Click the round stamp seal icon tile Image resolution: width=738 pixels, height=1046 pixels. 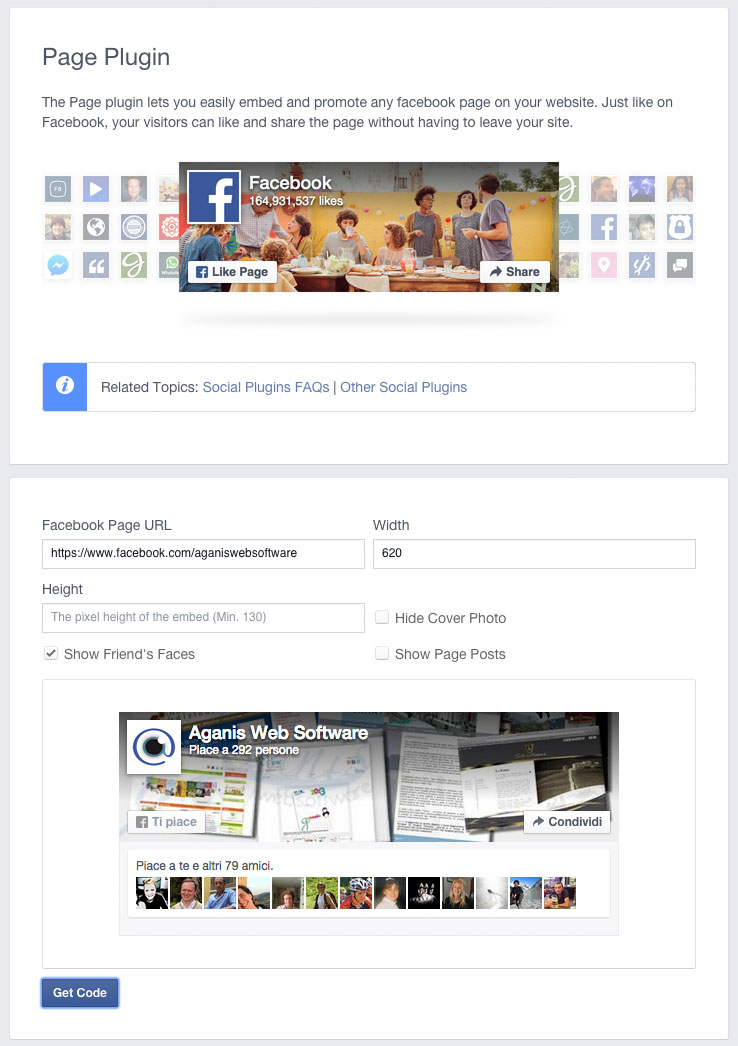(134, 227)
